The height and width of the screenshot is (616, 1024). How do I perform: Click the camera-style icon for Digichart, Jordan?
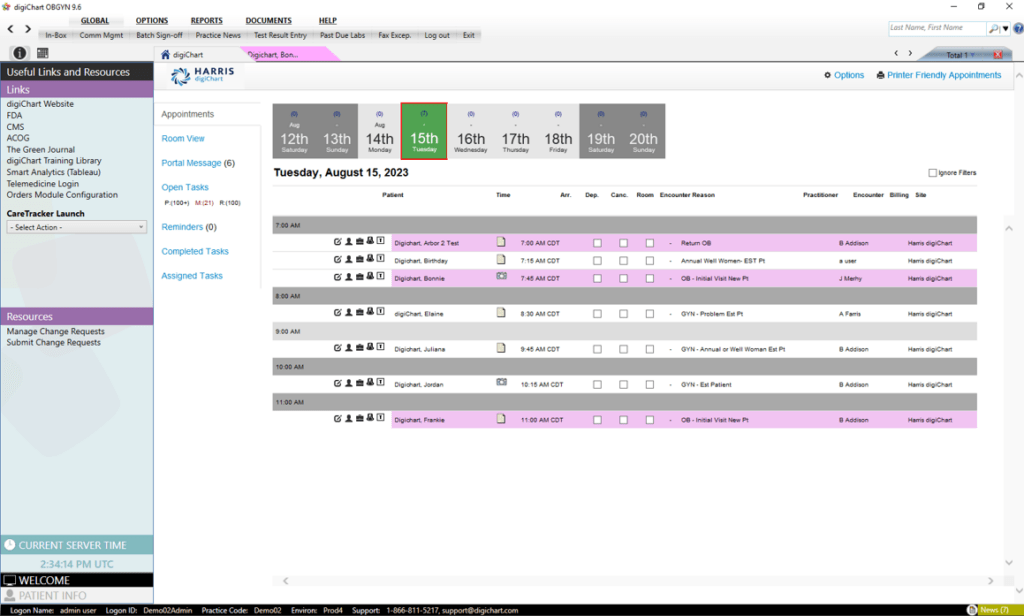(501, 382)
